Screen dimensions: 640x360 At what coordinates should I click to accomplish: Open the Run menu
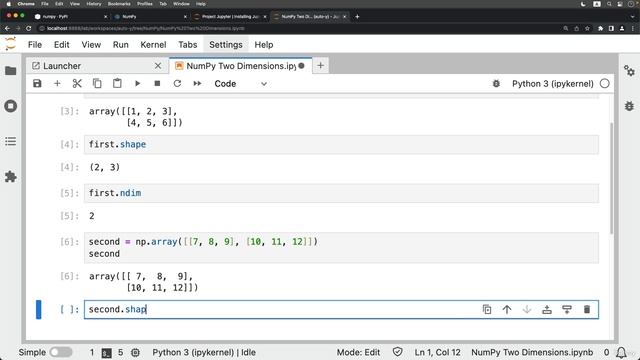pos(121,45)
